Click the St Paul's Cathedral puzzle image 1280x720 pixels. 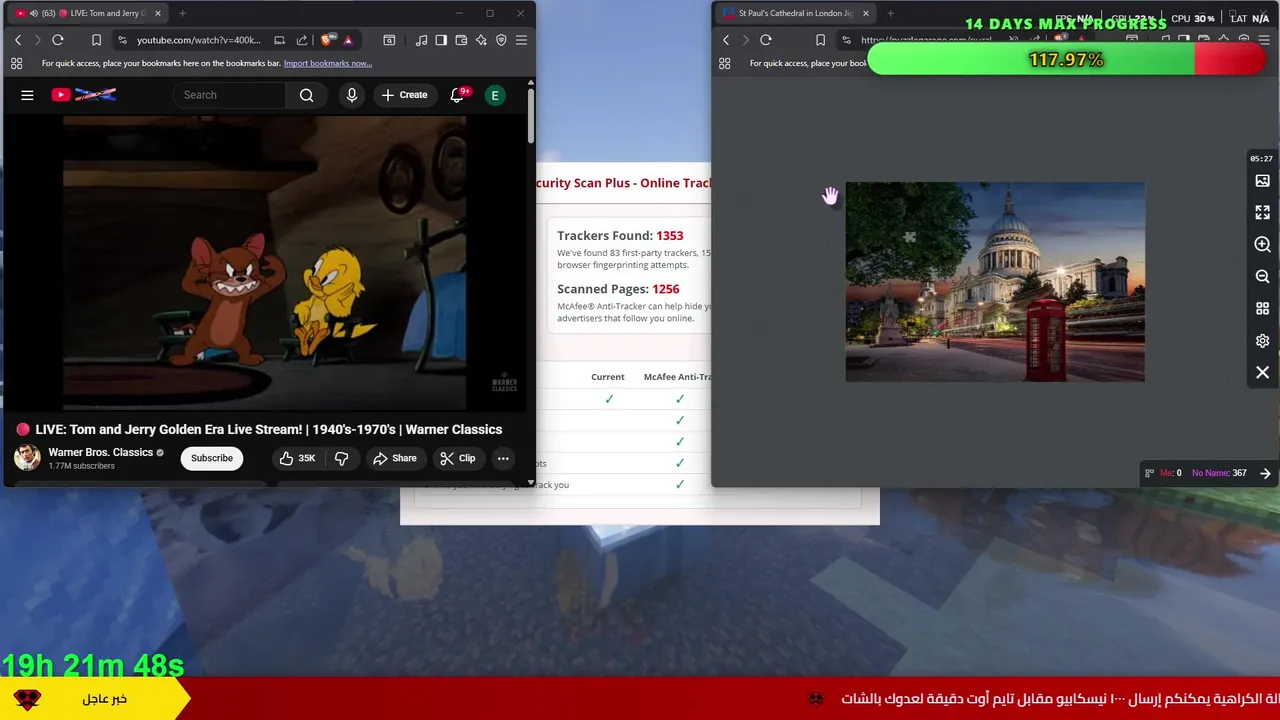point(995,282)
